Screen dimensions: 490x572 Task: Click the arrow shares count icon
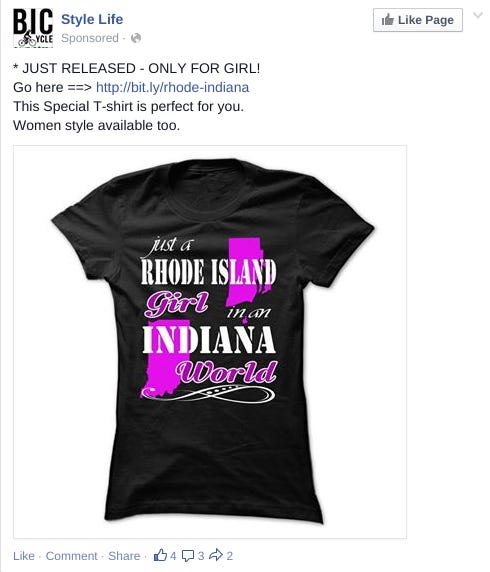pyautogui.click(x=216, y=555)
